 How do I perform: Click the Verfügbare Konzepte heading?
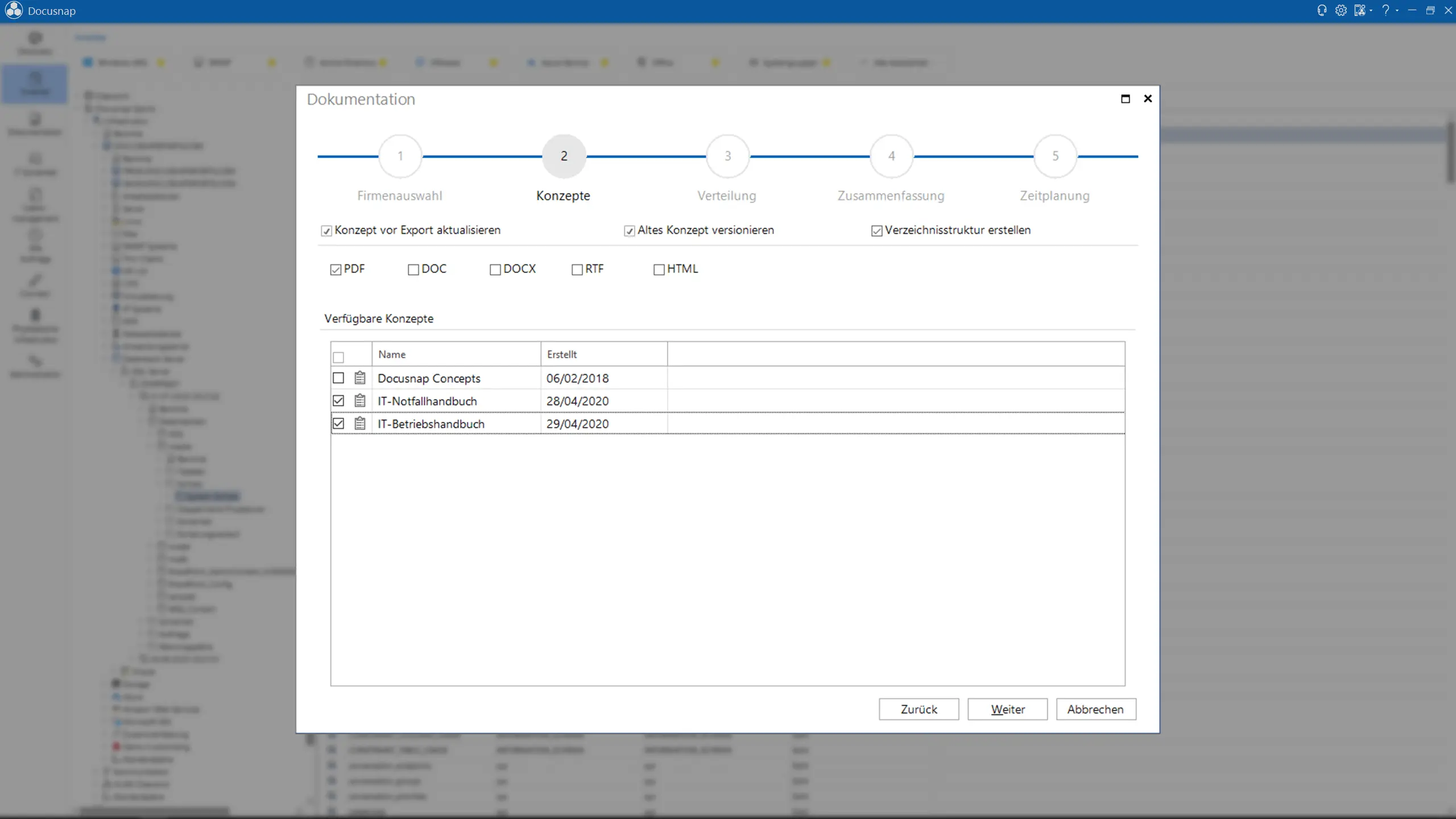pos(379,318)
